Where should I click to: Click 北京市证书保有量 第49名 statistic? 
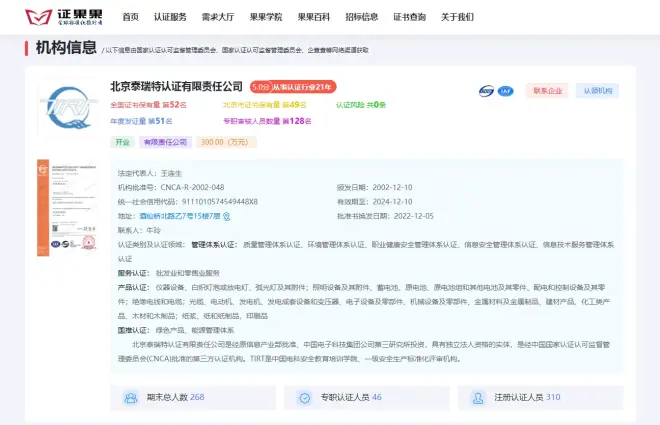pos(265,105)
